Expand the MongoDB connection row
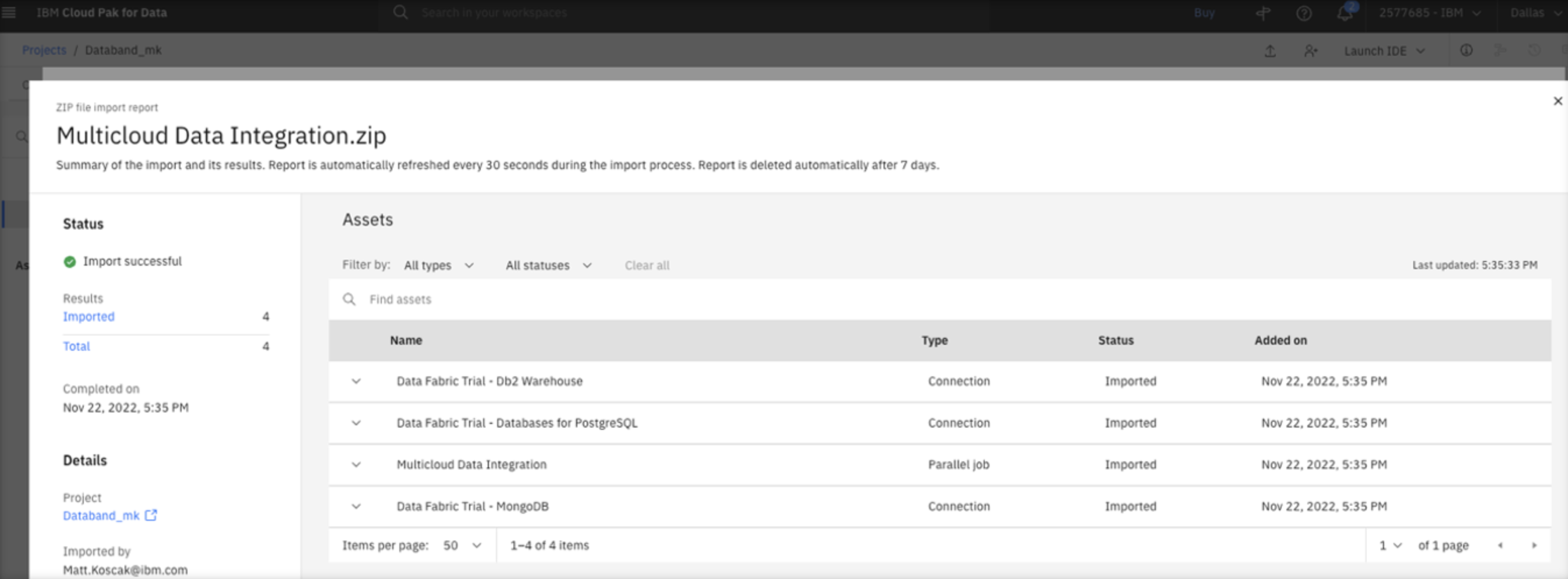The width and height of the screenshot is (1568, 579). point(356,506)
